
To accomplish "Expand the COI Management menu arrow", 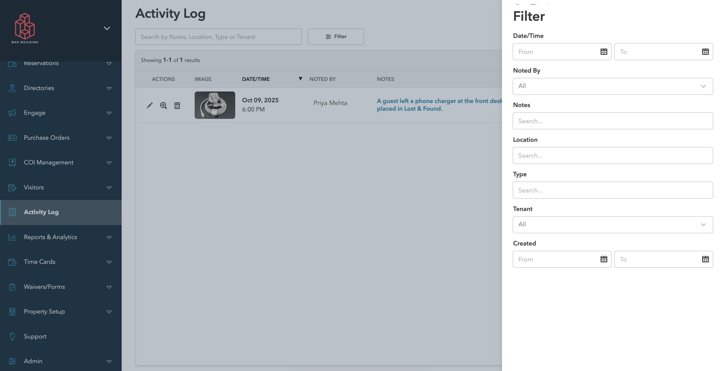I will coord(109,163).
